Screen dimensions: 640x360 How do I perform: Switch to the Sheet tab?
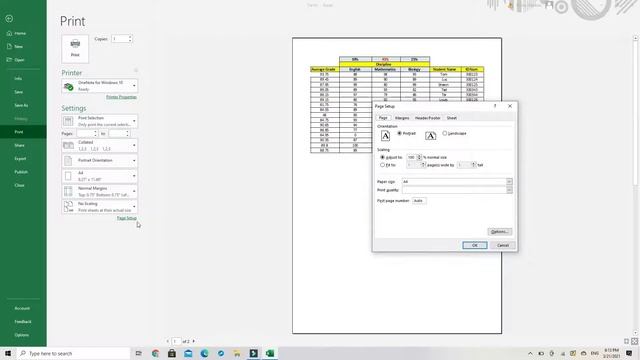[451, 118]
